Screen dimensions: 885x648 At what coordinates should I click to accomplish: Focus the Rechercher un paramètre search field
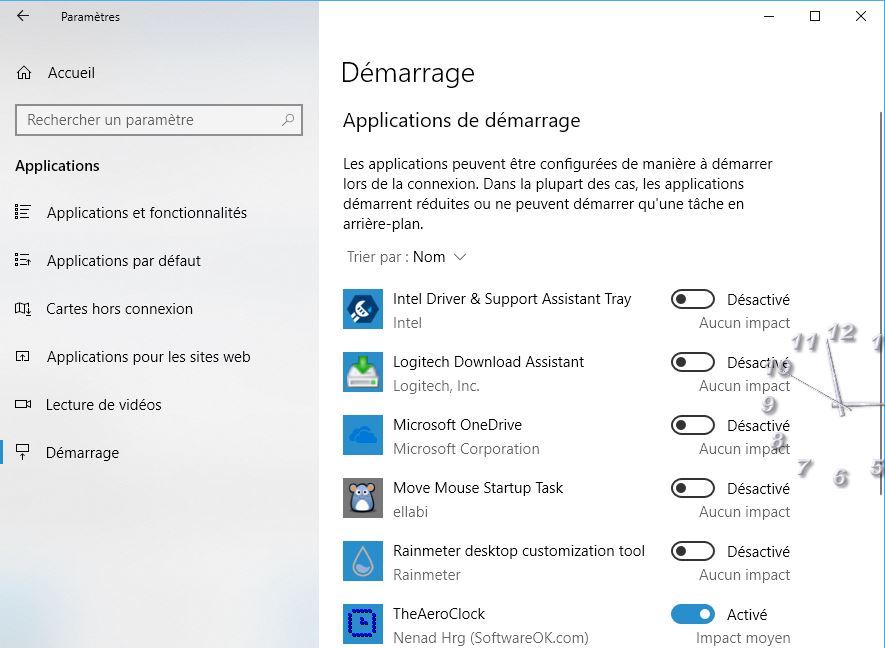pyautogui.click(x=159, y=120)
